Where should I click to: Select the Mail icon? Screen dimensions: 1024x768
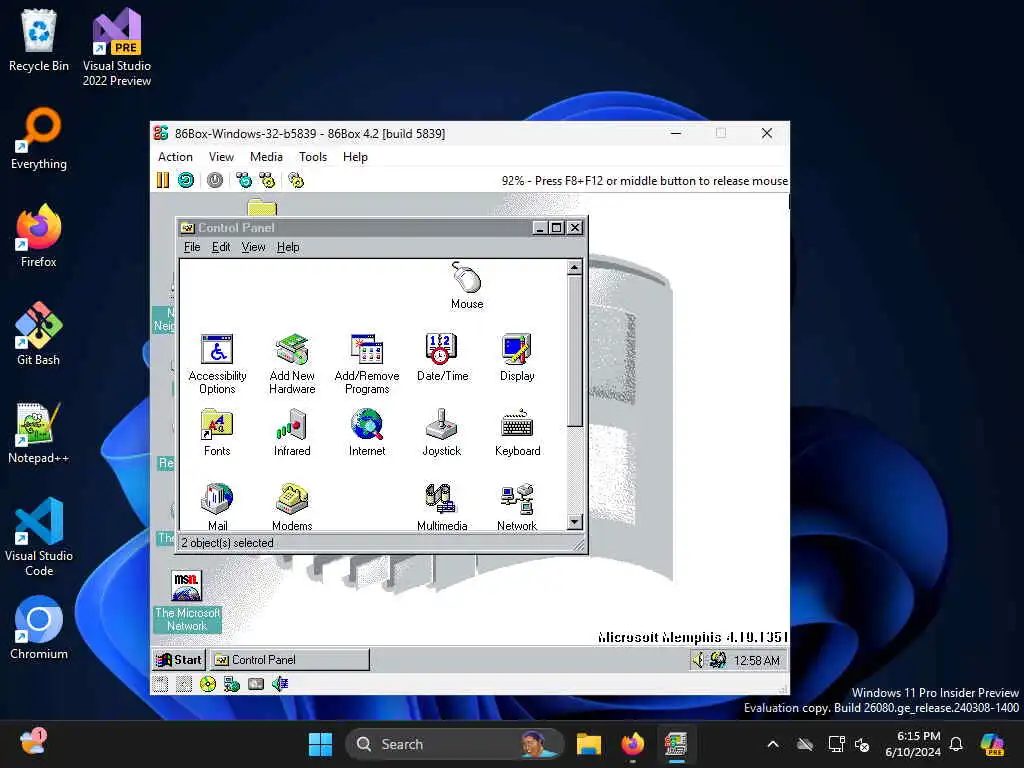pos(217,507)
